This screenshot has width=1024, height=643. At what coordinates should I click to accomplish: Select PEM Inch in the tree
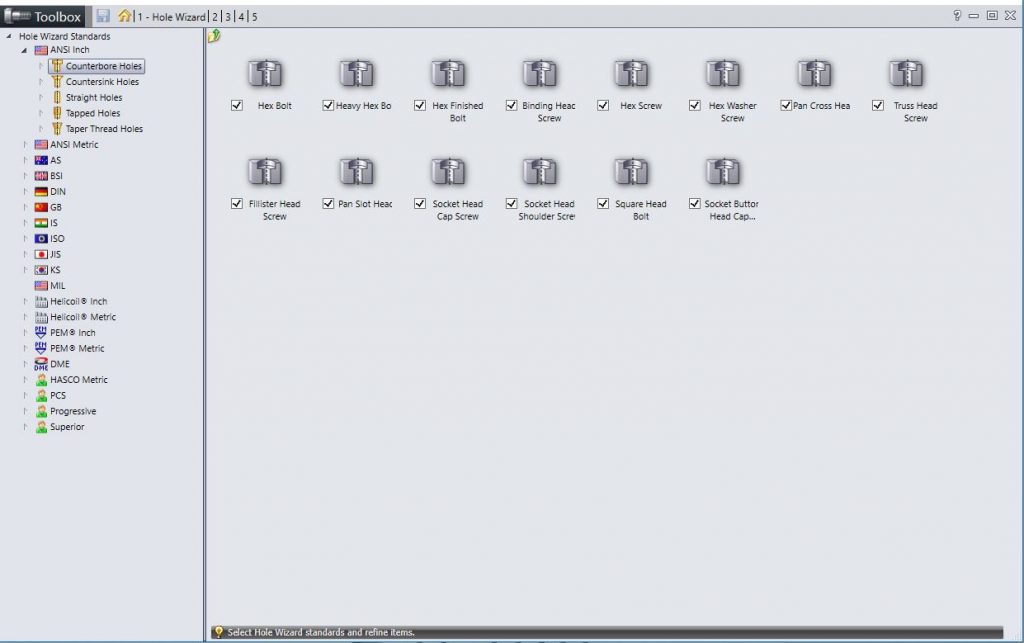pyautogui.click(x=72, y=332)
